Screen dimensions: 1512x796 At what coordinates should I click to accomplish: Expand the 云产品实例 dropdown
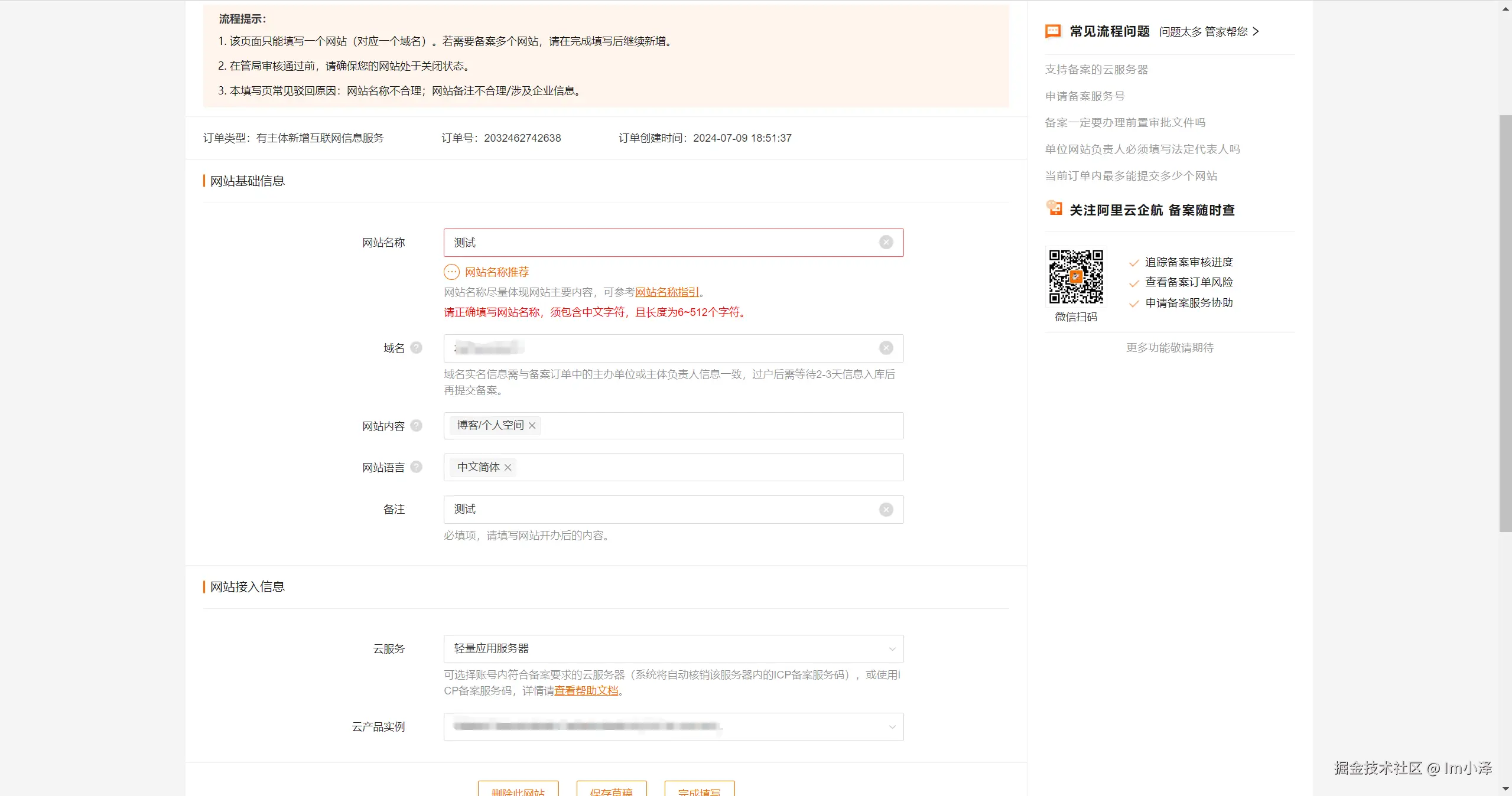pos(892,727)
